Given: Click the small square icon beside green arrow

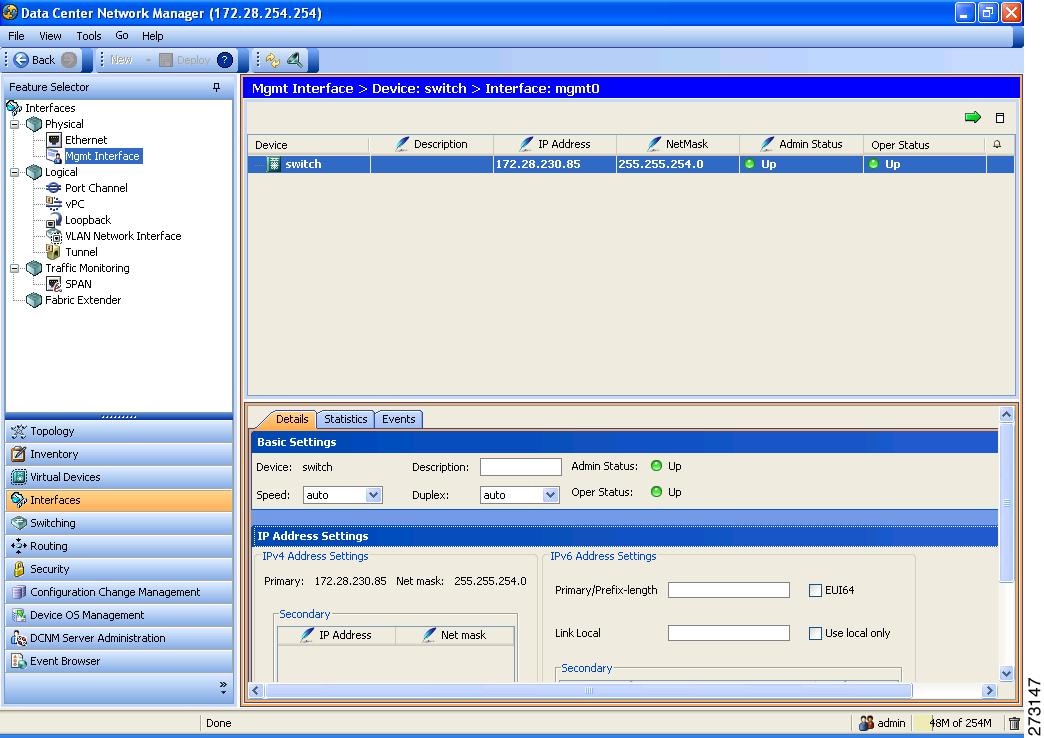Looking at the screenshot, I should tap(999, 118).
